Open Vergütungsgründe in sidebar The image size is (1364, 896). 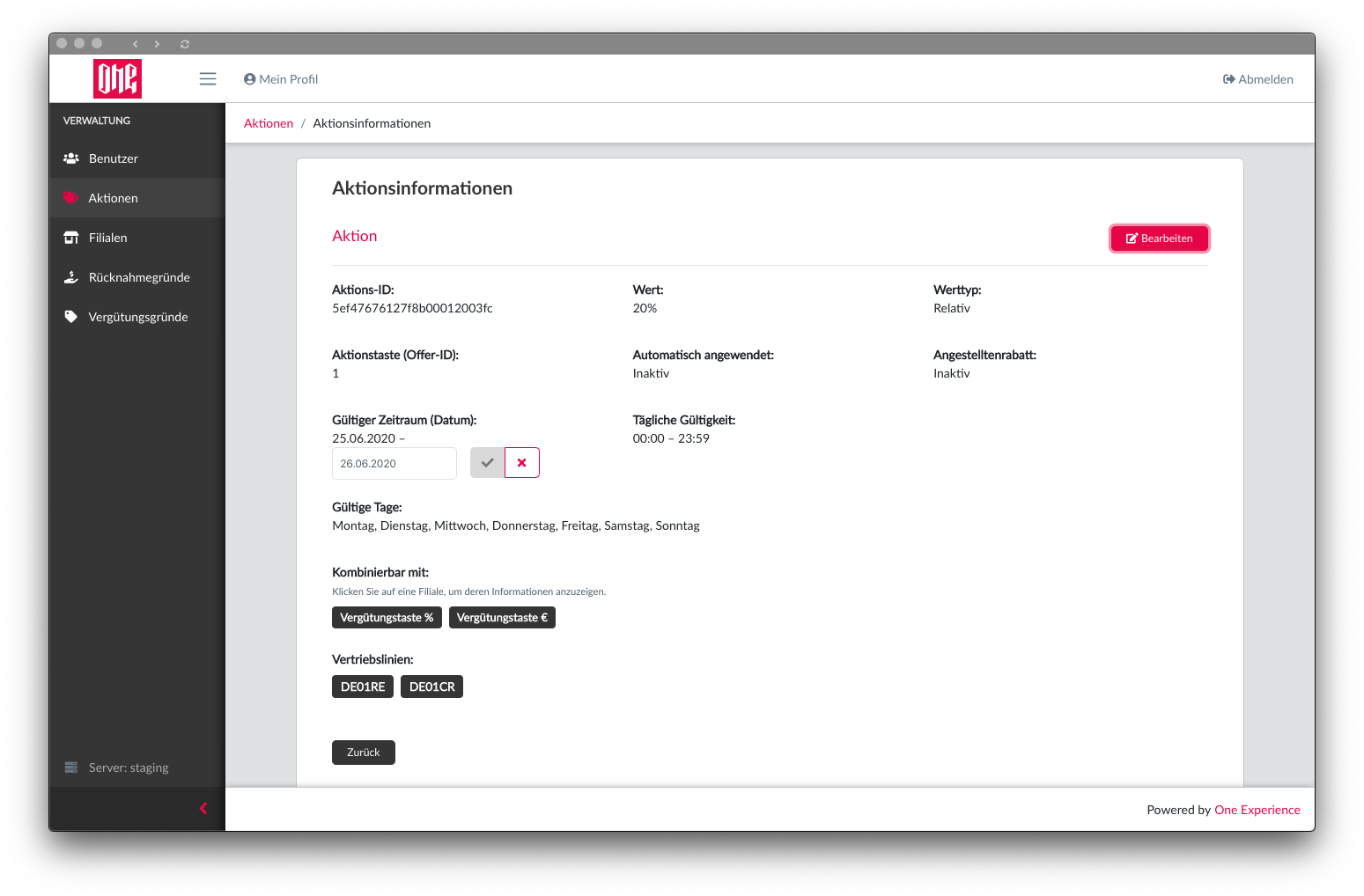click(x=137, y=317)
